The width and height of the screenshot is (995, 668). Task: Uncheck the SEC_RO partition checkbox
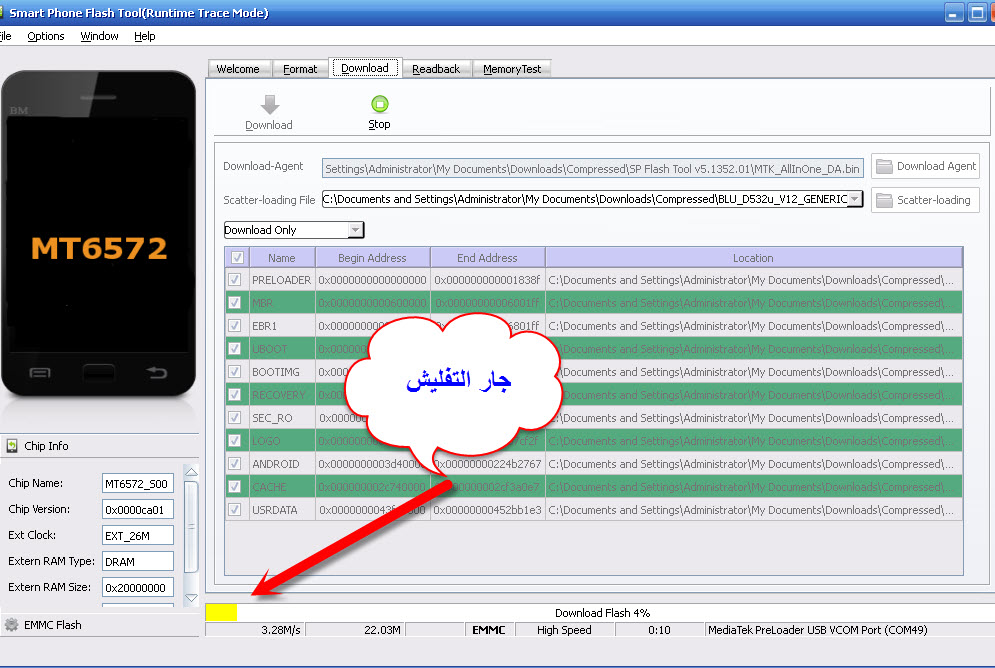235,417
